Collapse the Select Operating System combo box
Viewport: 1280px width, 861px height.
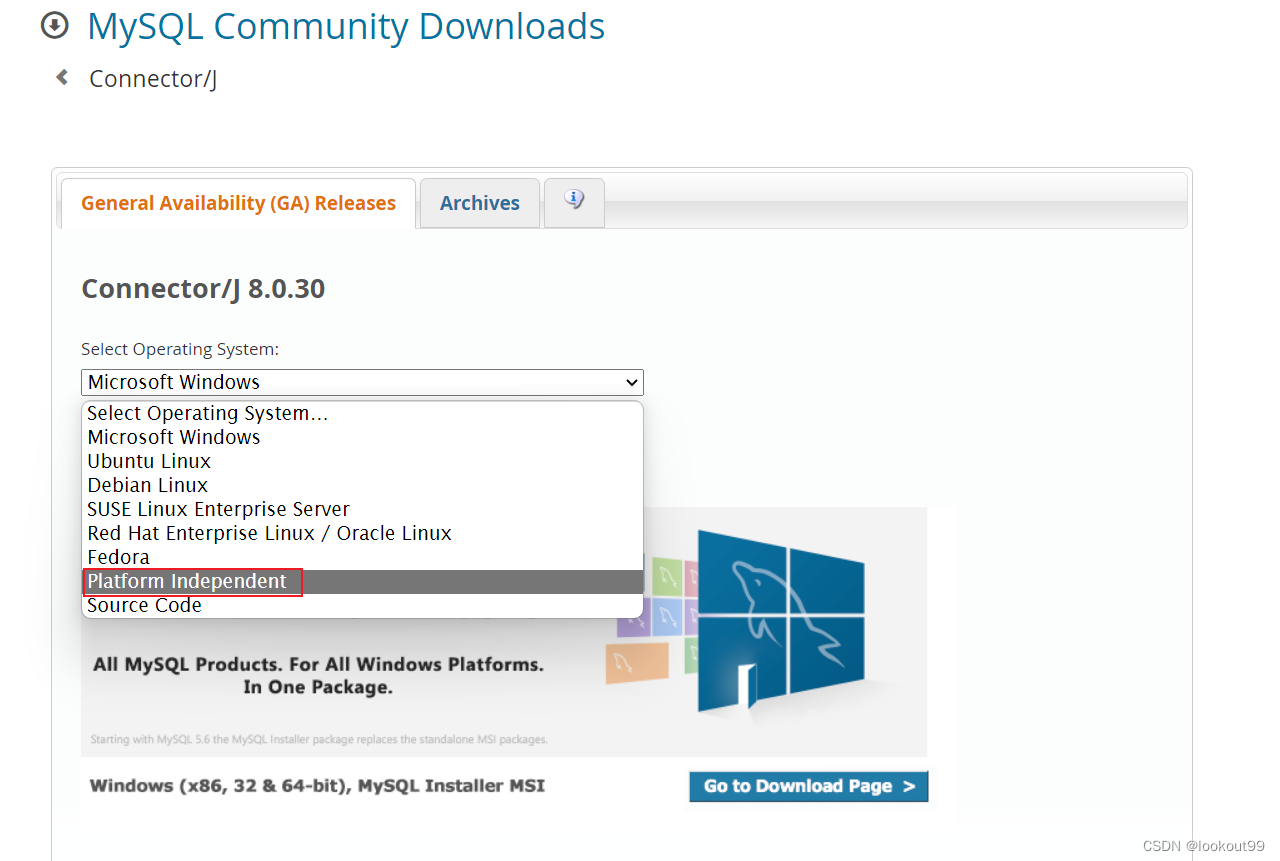click(362, 382)
